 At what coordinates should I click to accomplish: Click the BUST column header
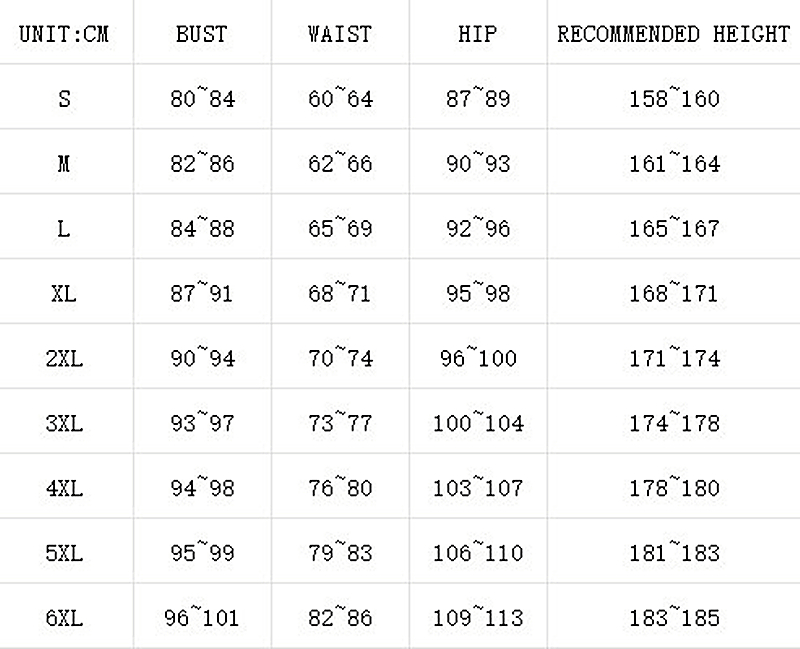point(201,34)
